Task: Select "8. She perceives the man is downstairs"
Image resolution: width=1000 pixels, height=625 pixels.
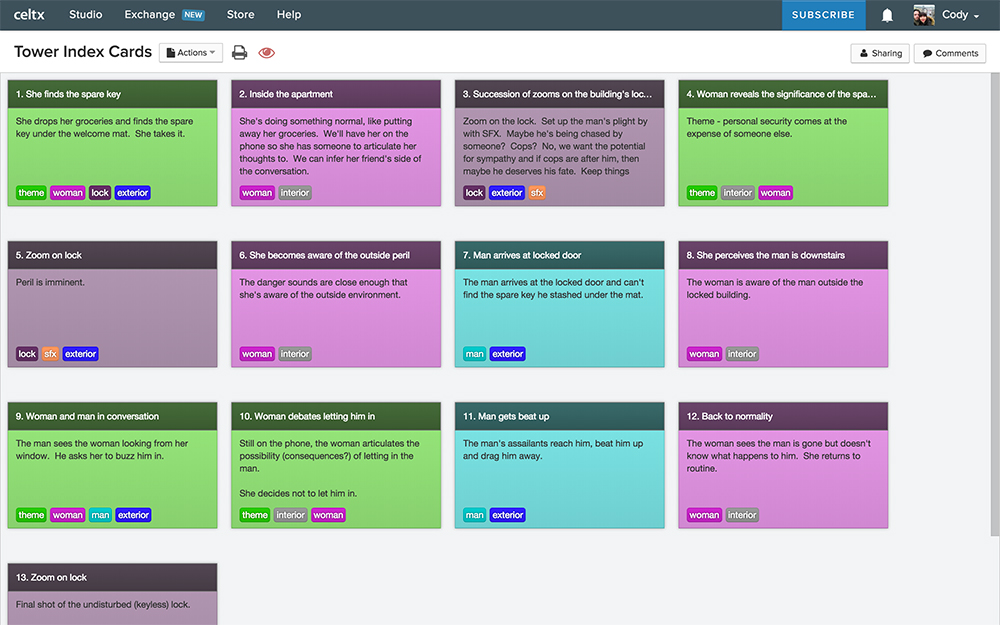Action: 783,255
